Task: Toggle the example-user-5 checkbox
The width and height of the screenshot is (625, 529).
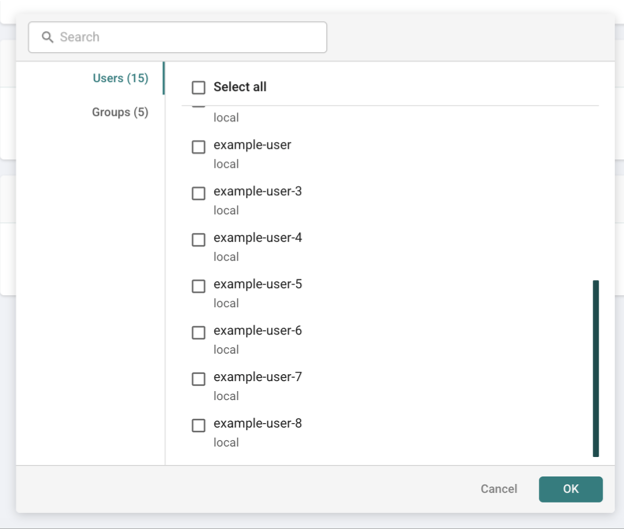Action: pyautogui.click(x=199, y=286)
